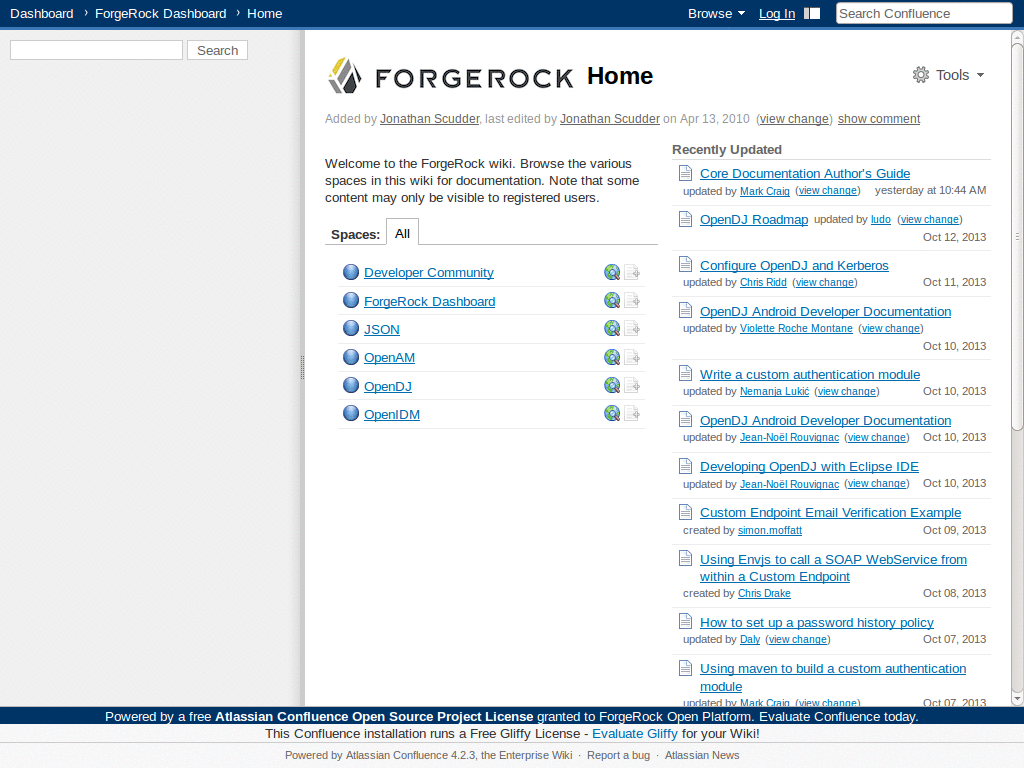Open Core Documentation Author's Guide page
The height and width of the screenshot is (768, 1024).
coord(805,174)
